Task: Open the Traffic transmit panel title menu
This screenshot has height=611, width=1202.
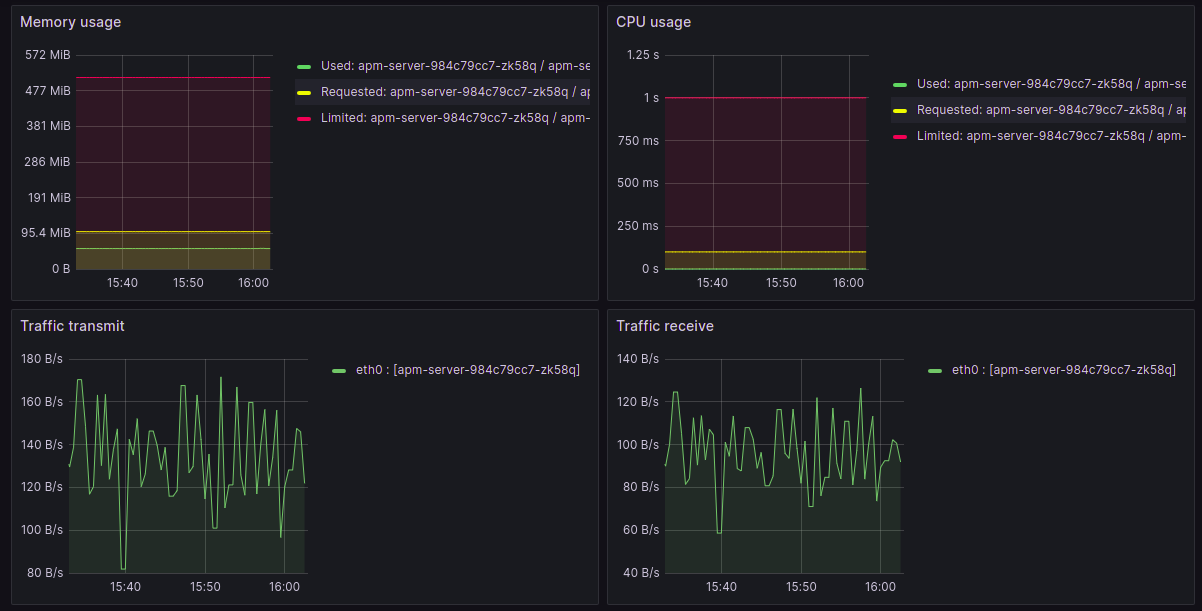Action: pos(72,326)
